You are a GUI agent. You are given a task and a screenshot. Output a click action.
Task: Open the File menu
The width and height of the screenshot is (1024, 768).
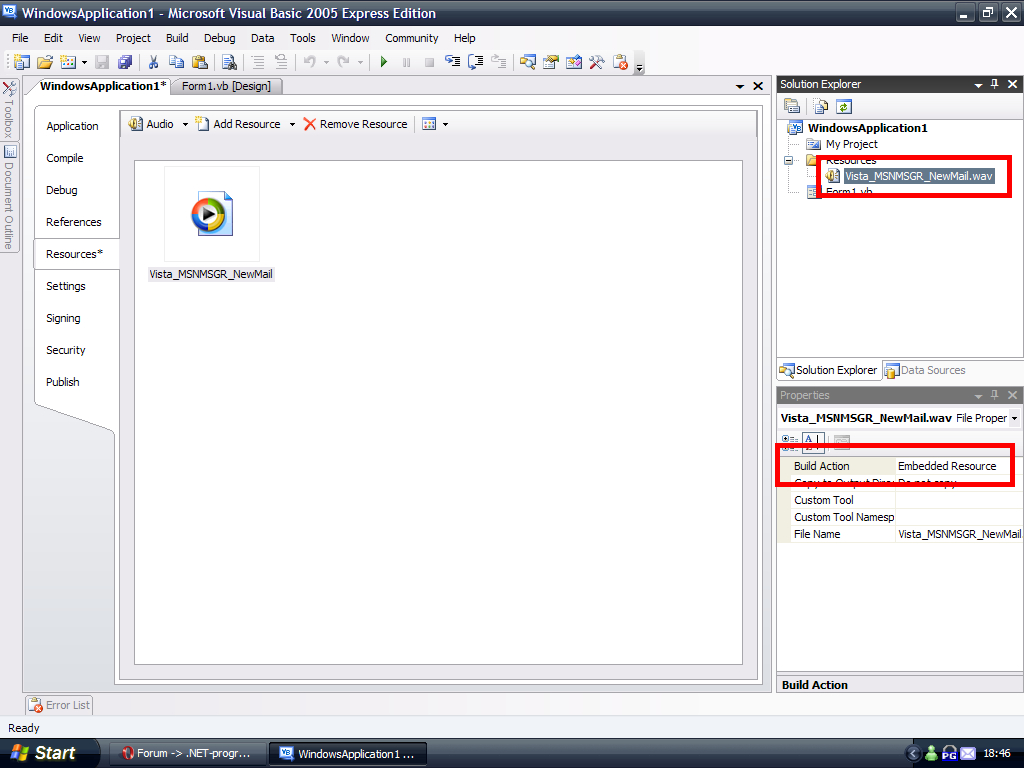pos(20,38)
